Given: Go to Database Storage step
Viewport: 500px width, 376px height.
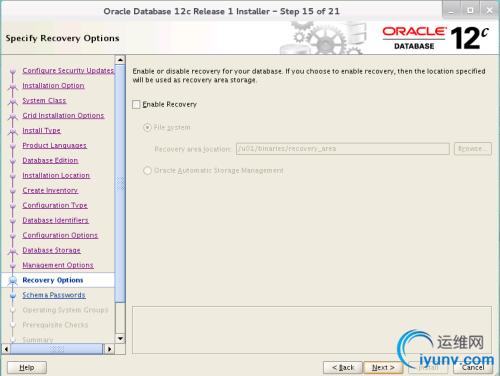Looking at the screenshot, I should 52,250.
